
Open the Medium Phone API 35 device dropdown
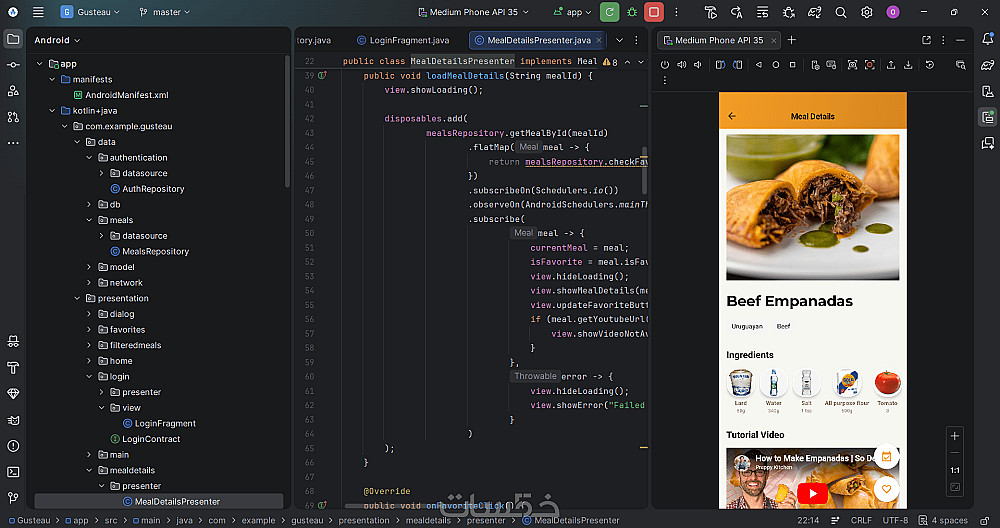[x=475, y=12]
